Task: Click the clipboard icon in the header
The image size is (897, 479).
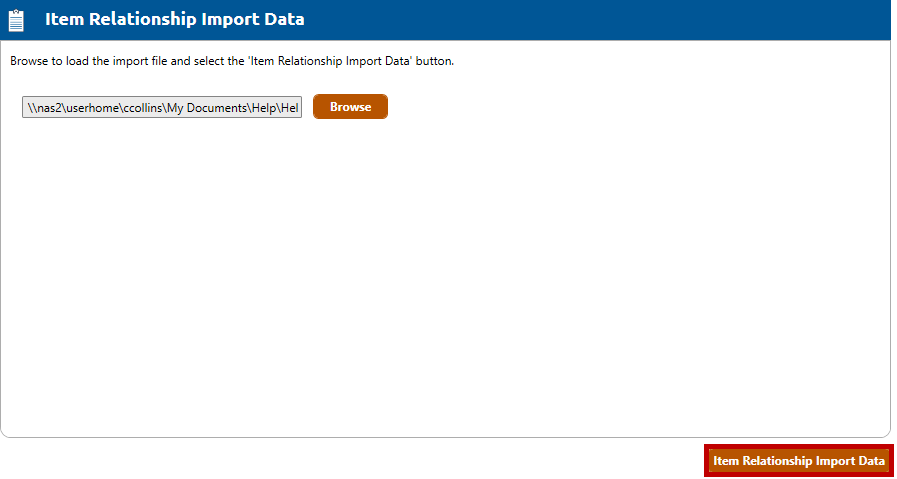Action: click(x=16, y=20)
